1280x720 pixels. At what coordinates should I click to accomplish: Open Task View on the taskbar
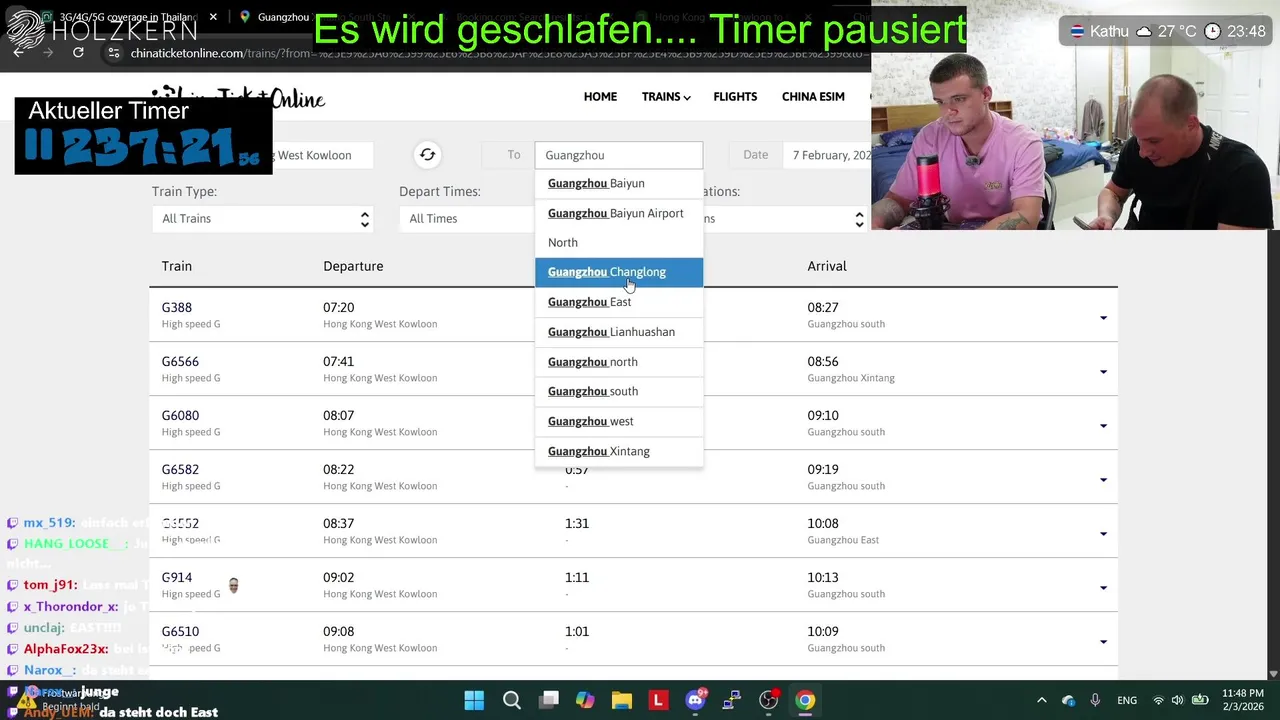[549, 700]
